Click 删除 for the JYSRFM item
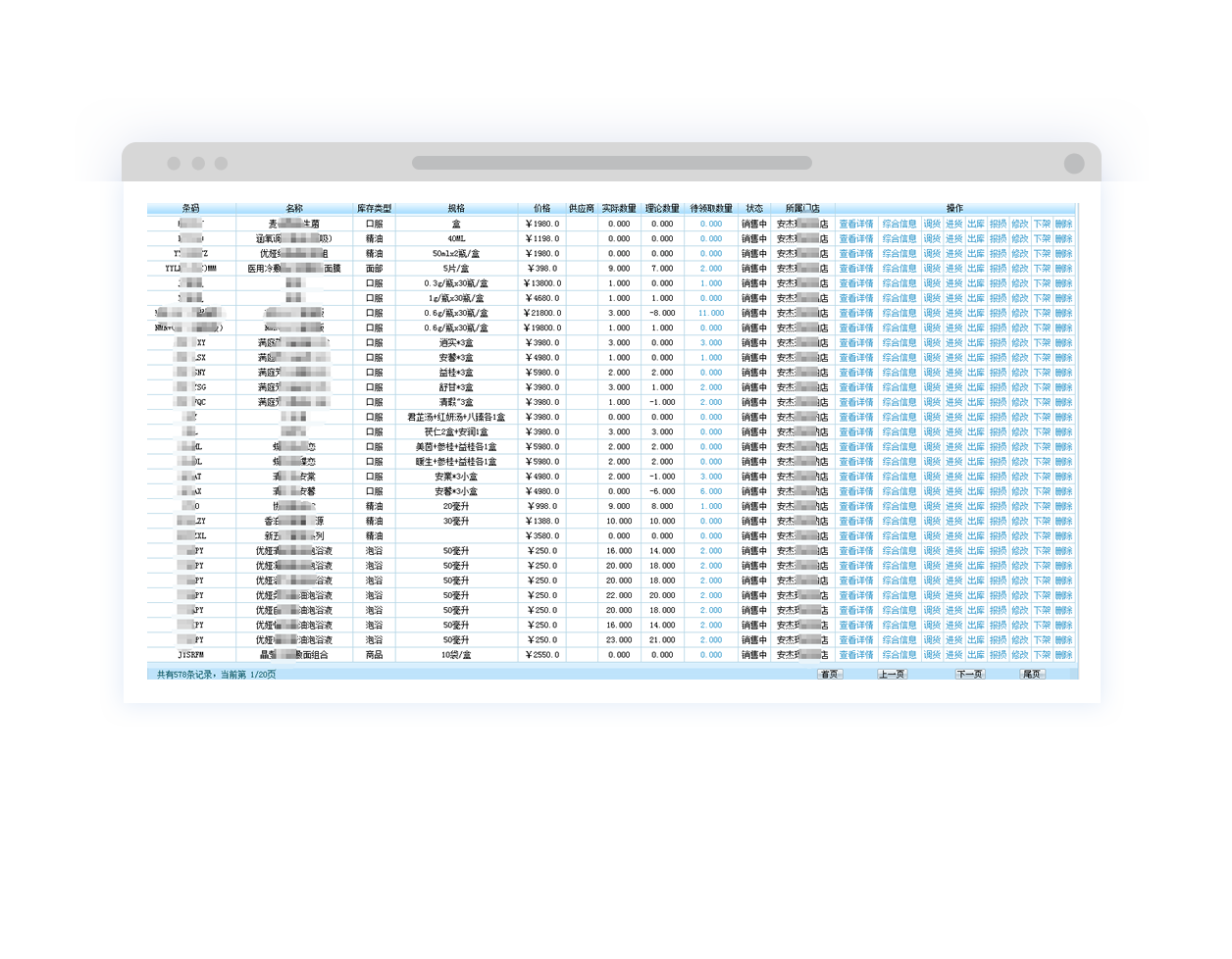 [1063, 655]
